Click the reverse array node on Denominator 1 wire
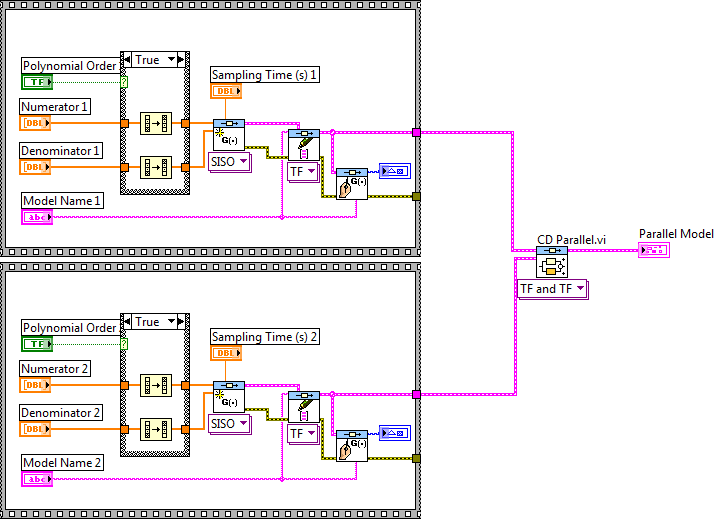The image size is (716, 519). tap(156, 167)
